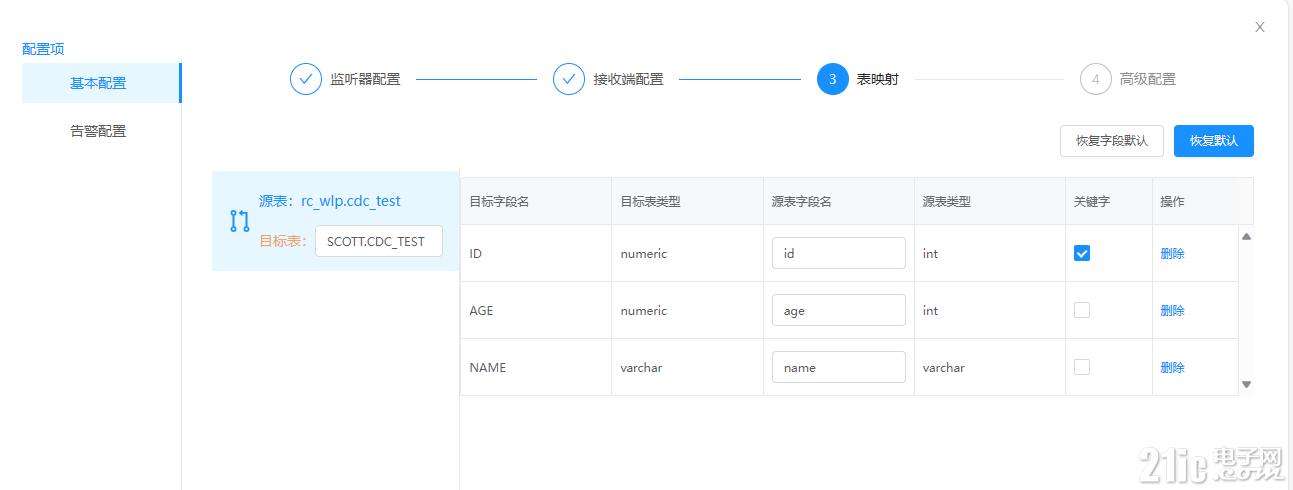Select the 表映射 step label
This screenshot has width=1293, height=490.
(x=878, y=79)
